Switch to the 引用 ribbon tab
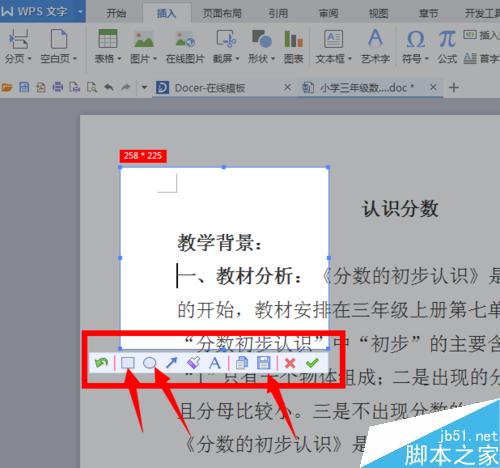The image size is (500, 468). coord(278,13)
